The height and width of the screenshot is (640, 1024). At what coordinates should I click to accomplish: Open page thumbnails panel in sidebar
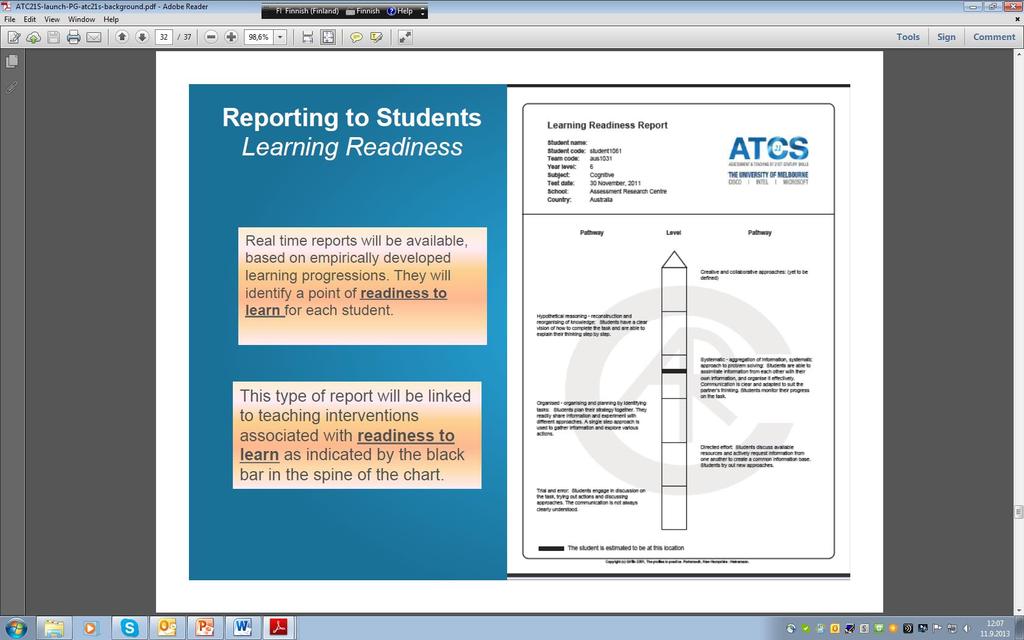point(12,61)
